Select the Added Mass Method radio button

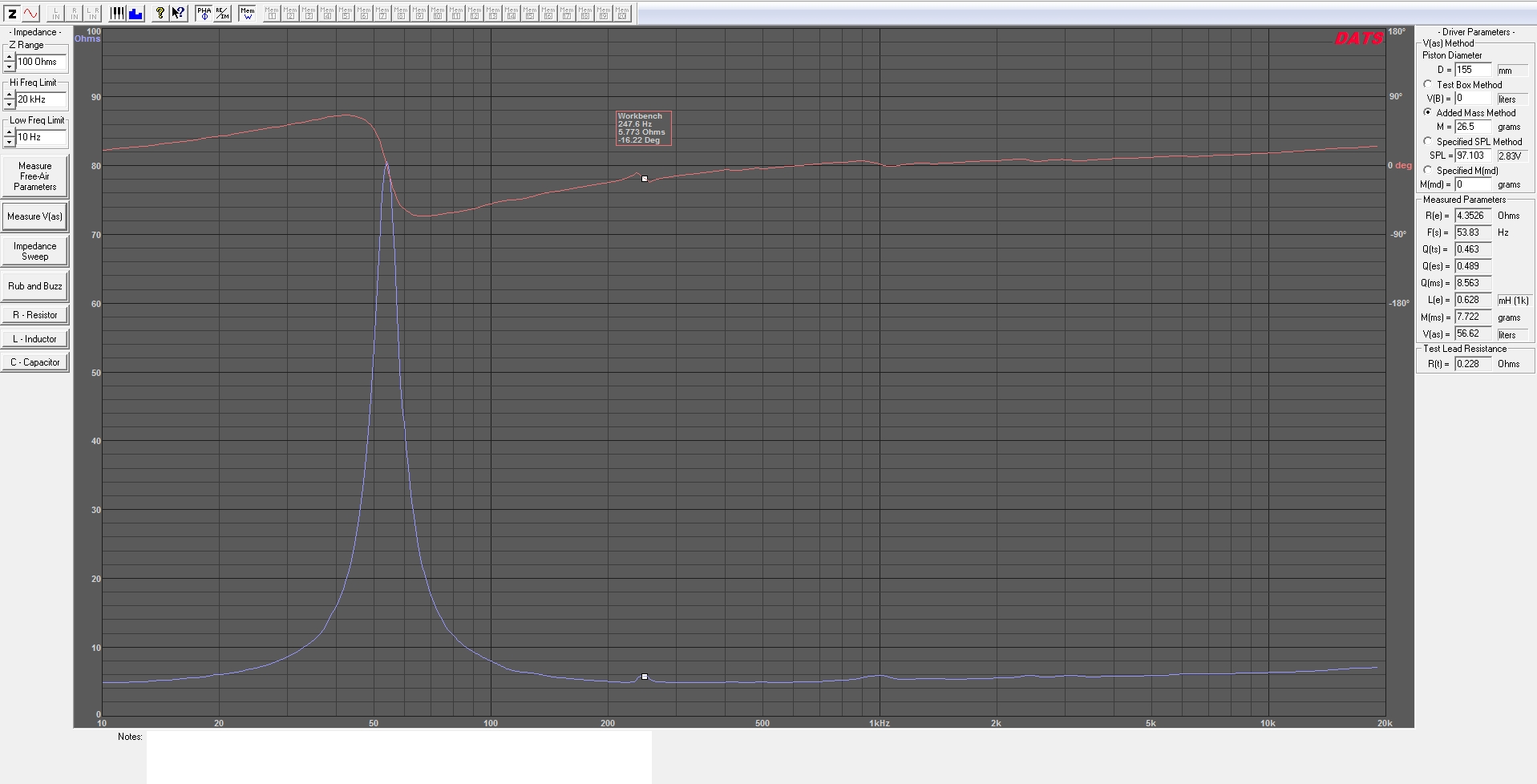(x=1428, y=113)
